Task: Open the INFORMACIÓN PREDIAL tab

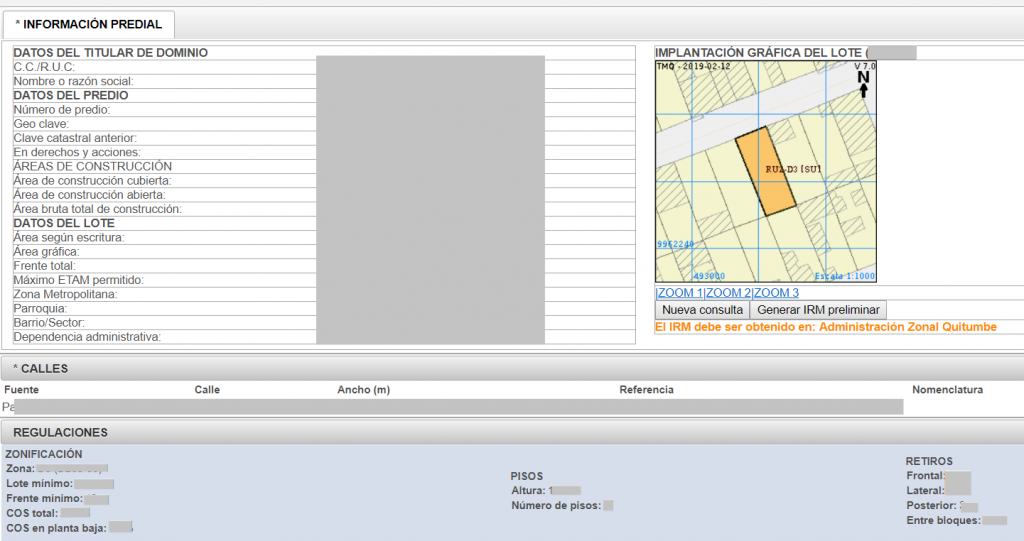Action: 88,24
